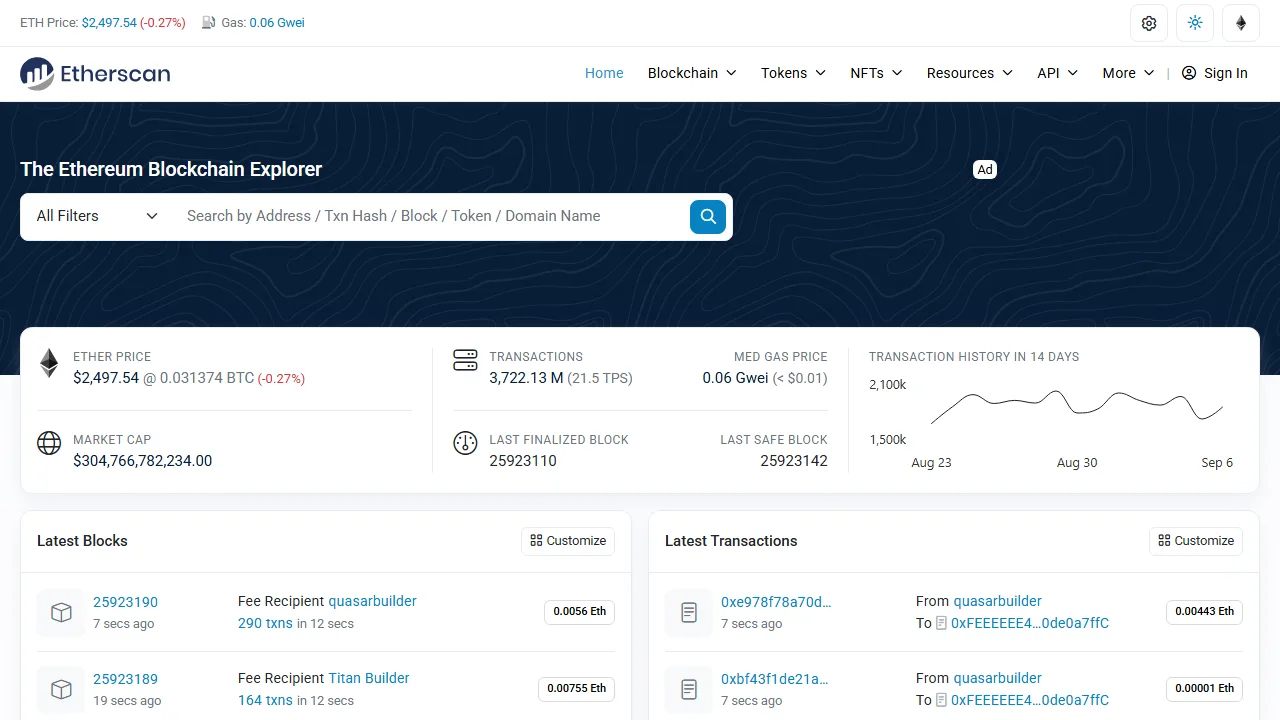Expand More menu
The image size is (1280, 720).
coord(1128,73)
